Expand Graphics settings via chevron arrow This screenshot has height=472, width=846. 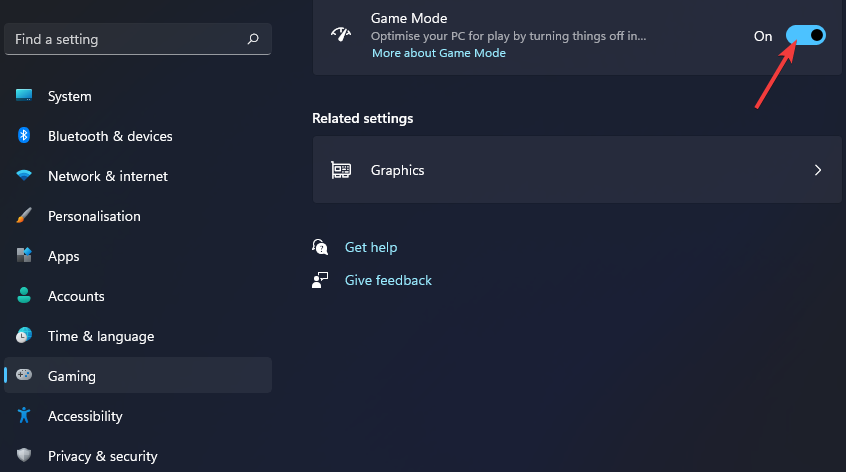(818, 170)
